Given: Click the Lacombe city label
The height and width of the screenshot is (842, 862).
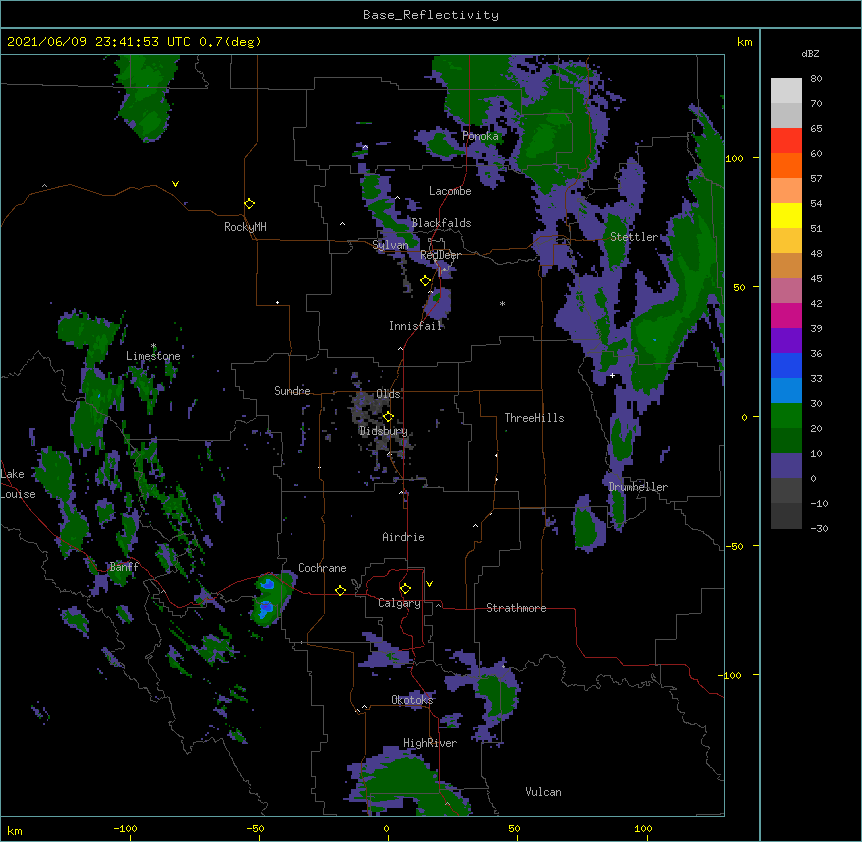Looking at the screenshot, I should coord(450,191).
